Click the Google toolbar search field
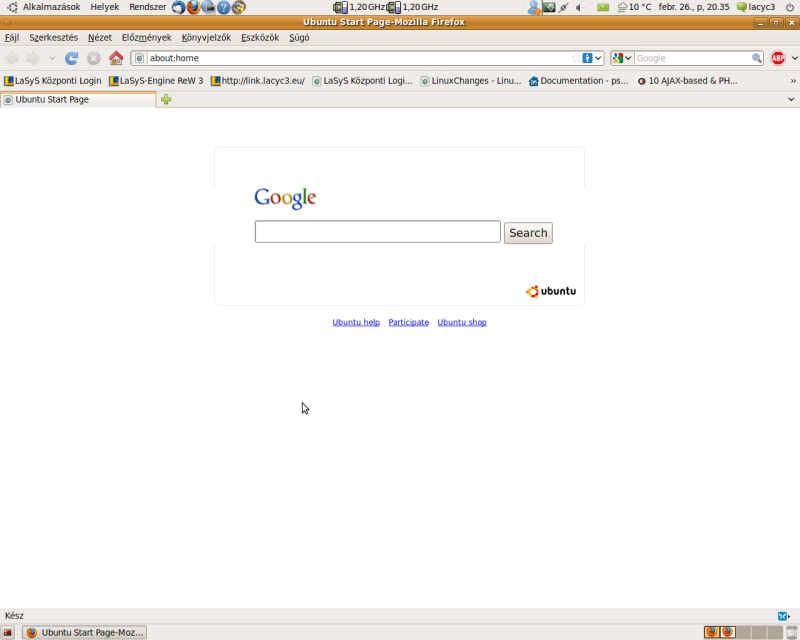 [x=693, y=58]
